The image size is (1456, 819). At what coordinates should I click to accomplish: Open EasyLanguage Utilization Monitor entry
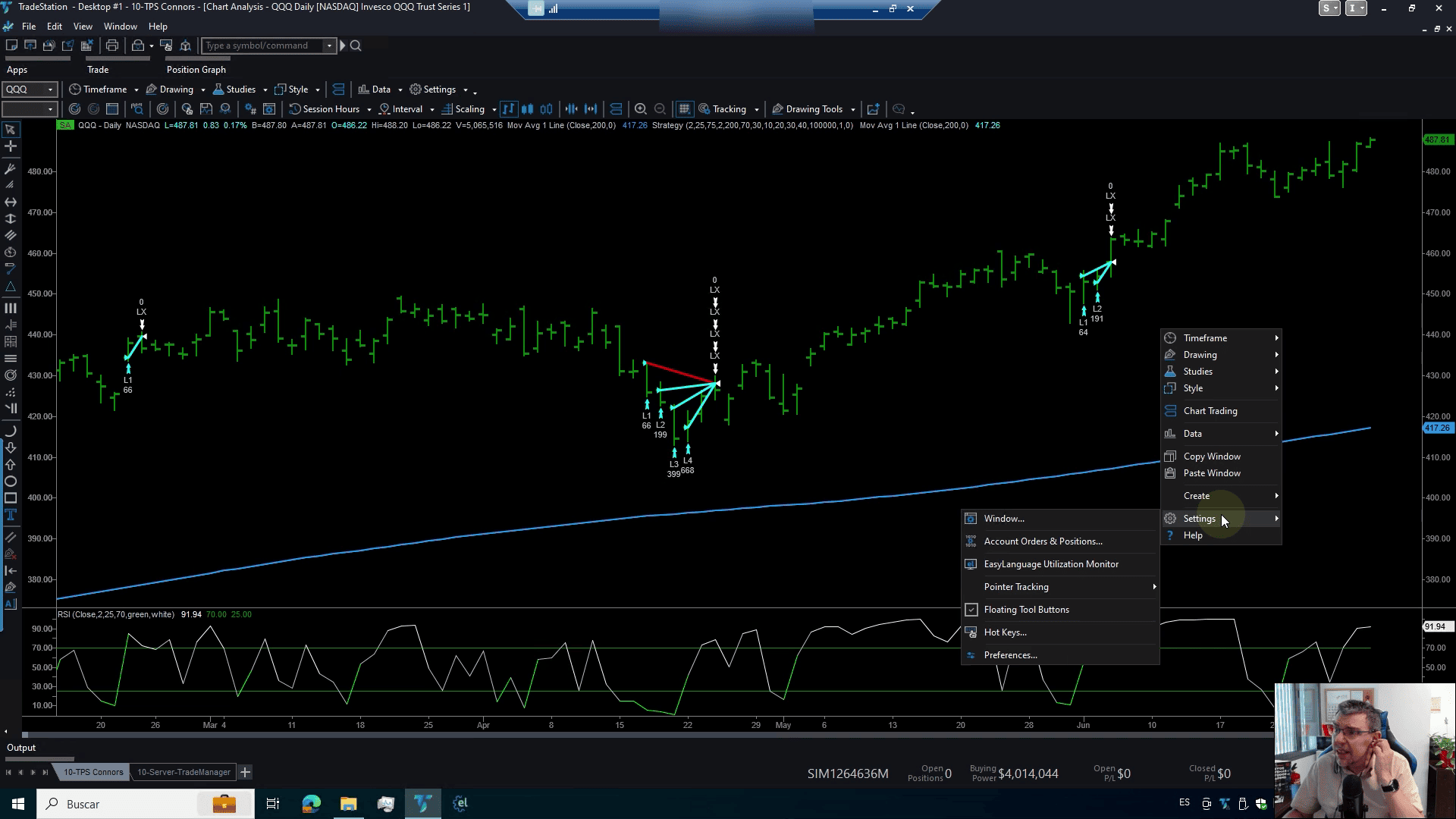[x=1060, y=564]
